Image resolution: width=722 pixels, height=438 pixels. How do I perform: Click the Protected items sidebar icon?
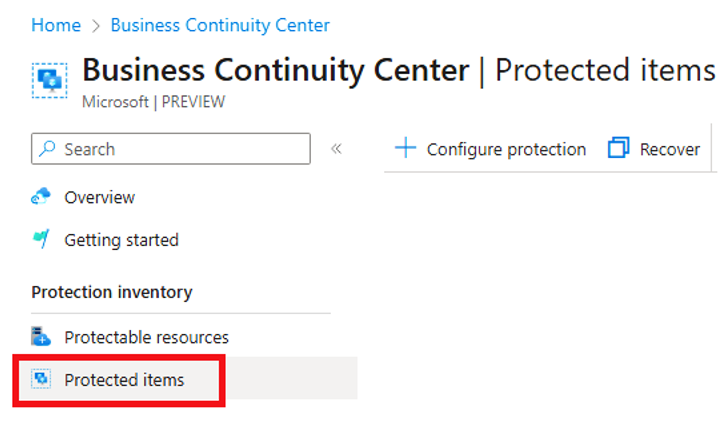pyautogui.click(x=41, y=379)
